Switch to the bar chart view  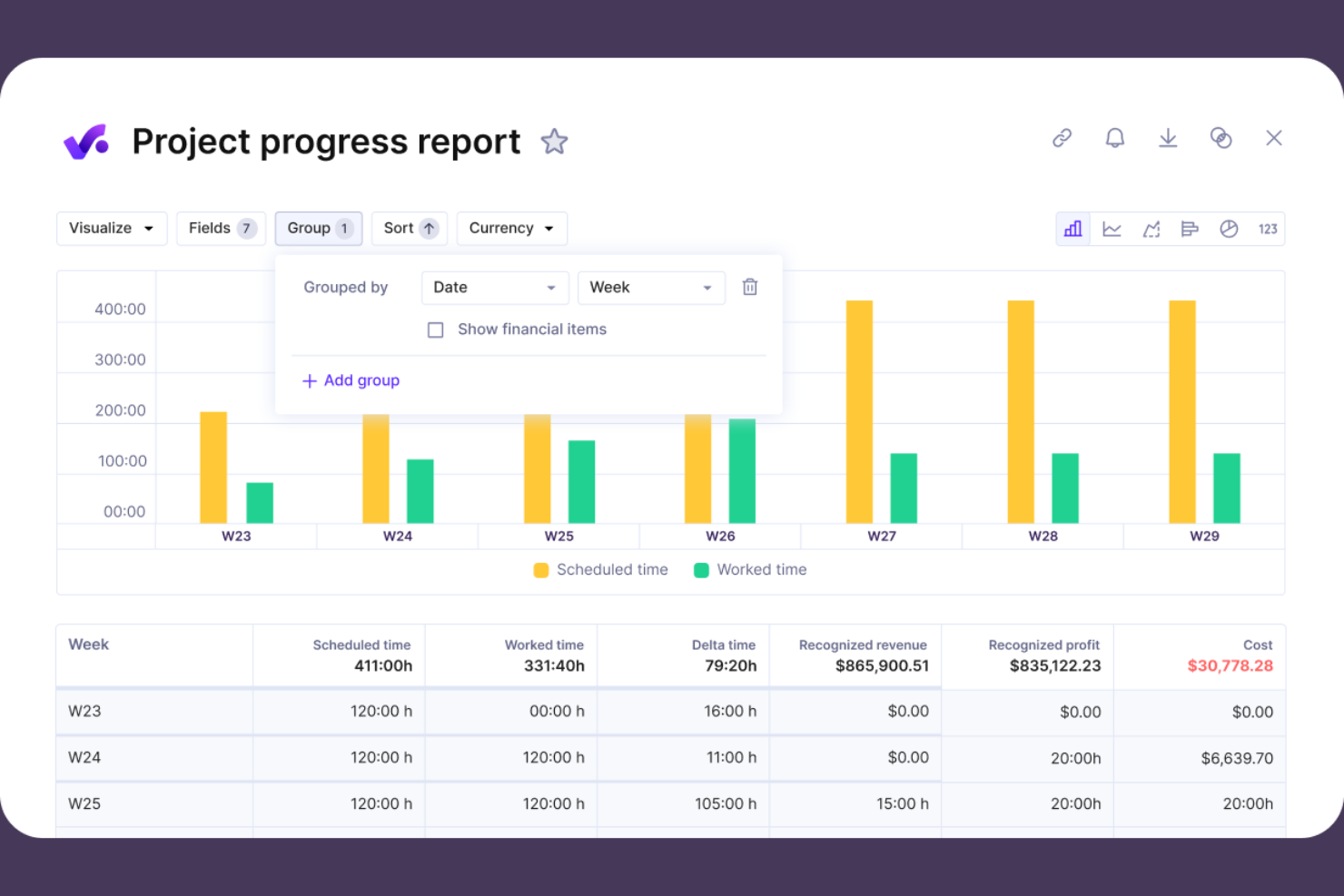(x=1073, y=229)
